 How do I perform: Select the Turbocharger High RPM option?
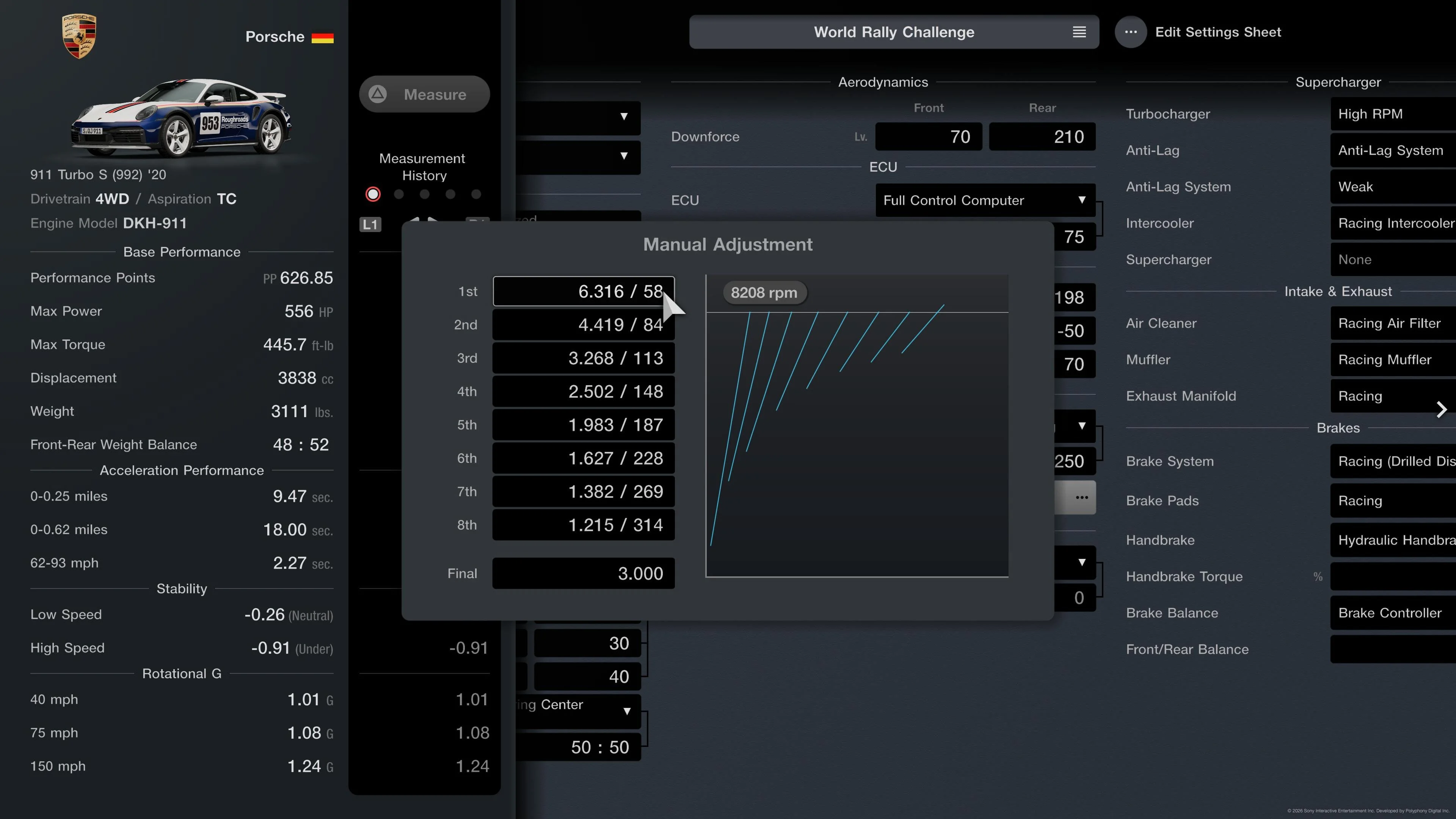pos(1393,114)
